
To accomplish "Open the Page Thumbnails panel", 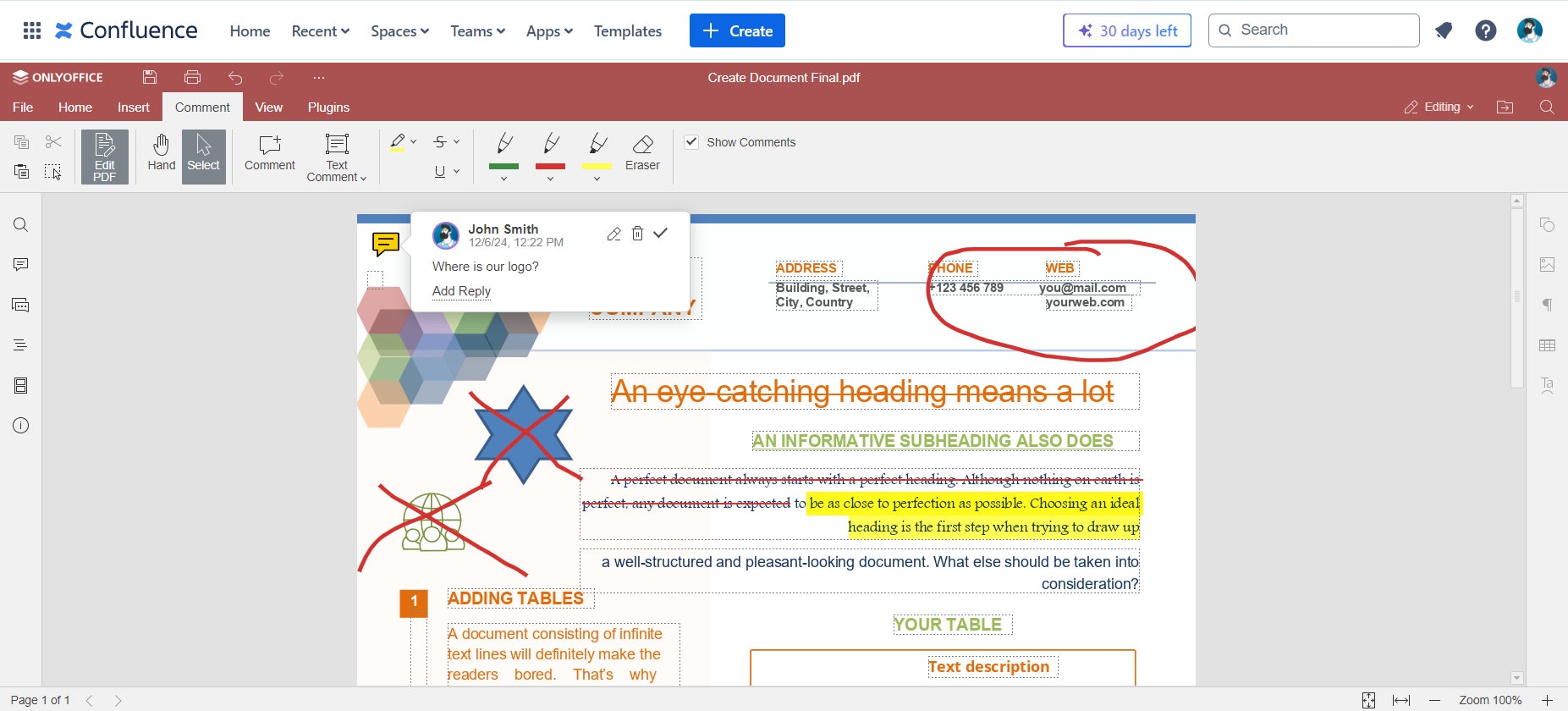I will (21, 386).
